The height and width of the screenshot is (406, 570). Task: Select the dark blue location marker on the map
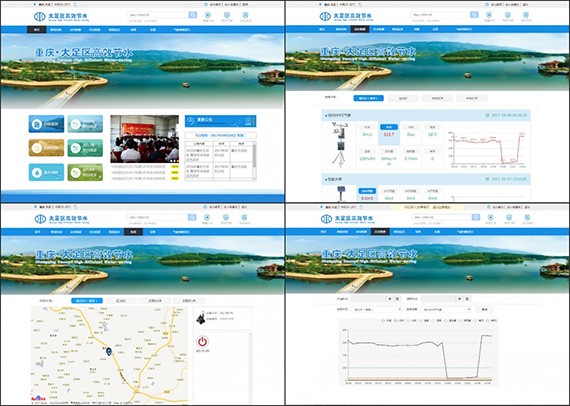(109, 351)
